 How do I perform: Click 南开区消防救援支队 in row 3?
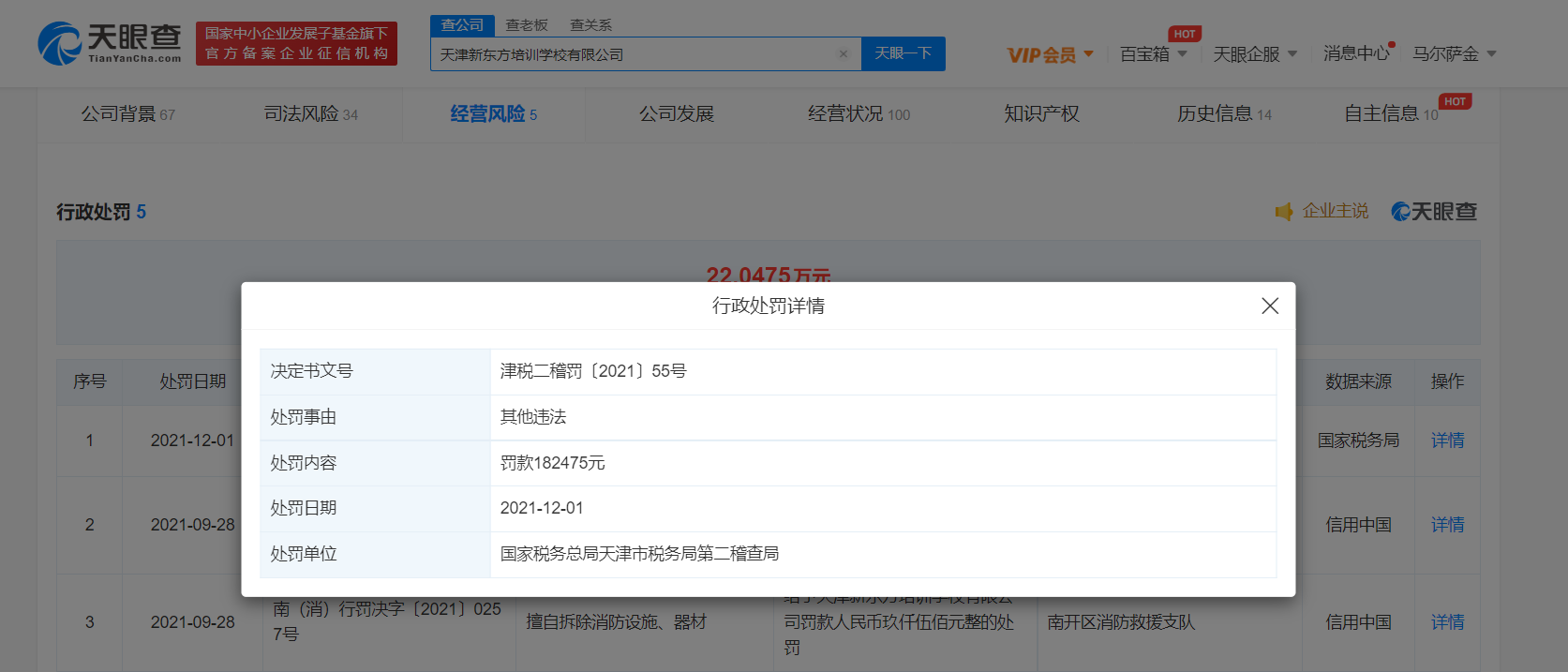click(1121, 622)
